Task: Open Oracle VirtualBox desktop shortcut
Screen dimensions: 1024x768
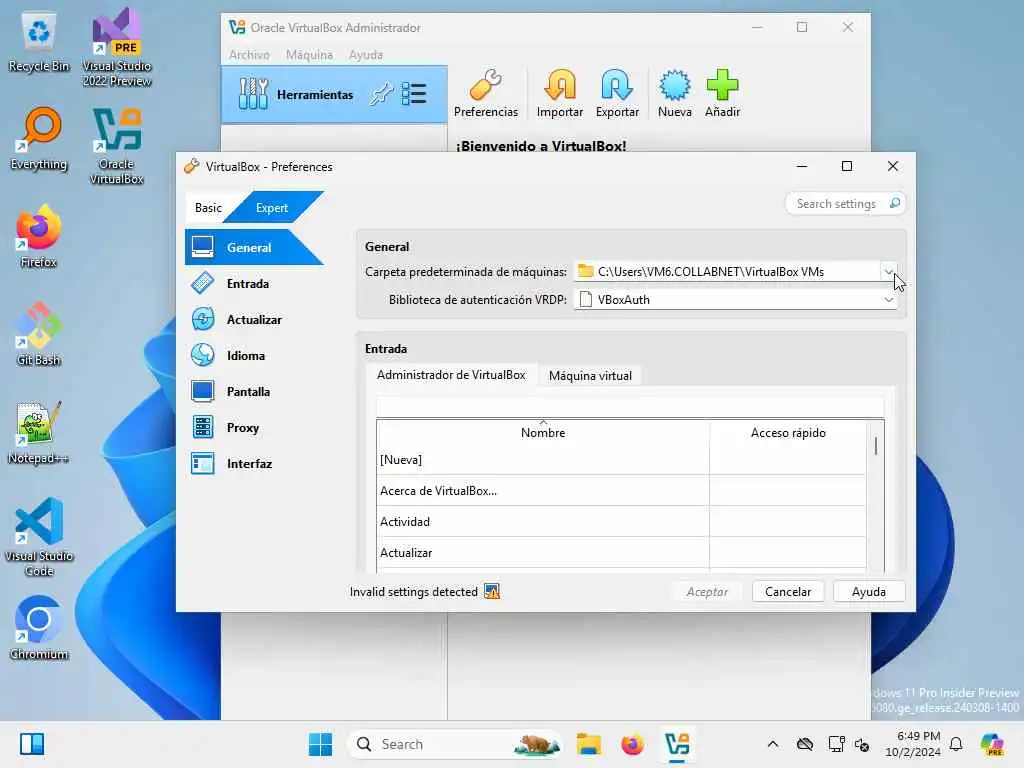Action: tap(116, 146)
